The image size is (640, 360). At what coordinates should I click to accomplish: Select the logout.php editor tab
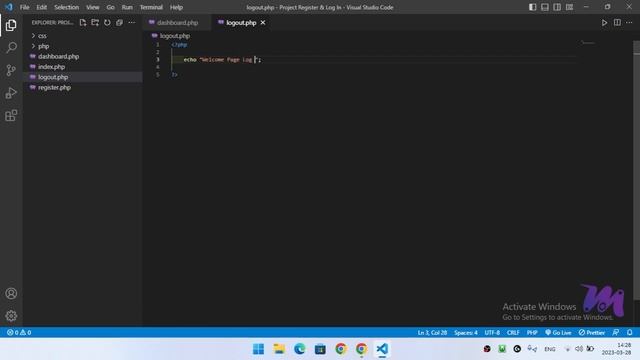click(x=242, y=23)
